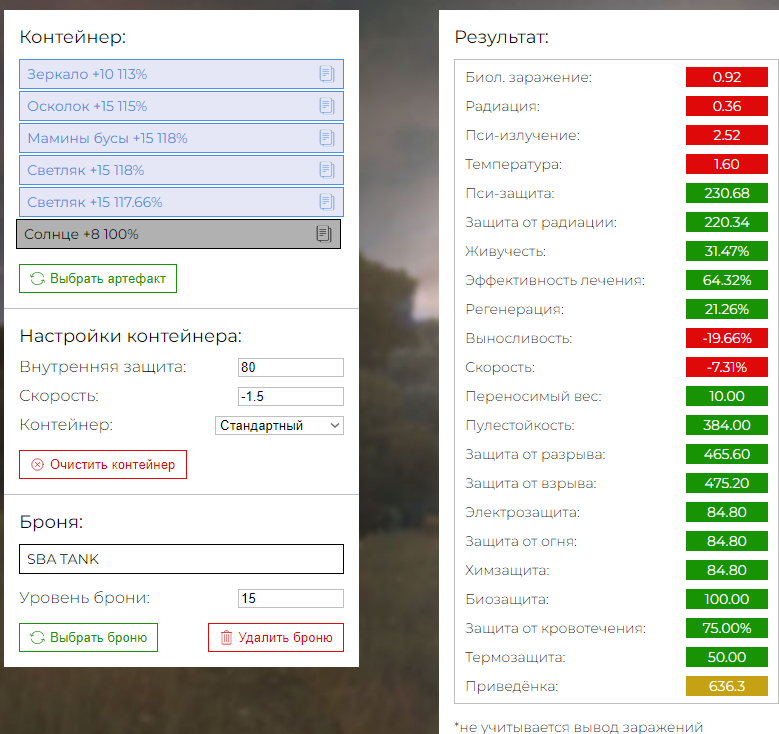This screenshot has width=779, height=734.
Task: Click copy icon on Солнце +8 row
Action: pos(323,234)
